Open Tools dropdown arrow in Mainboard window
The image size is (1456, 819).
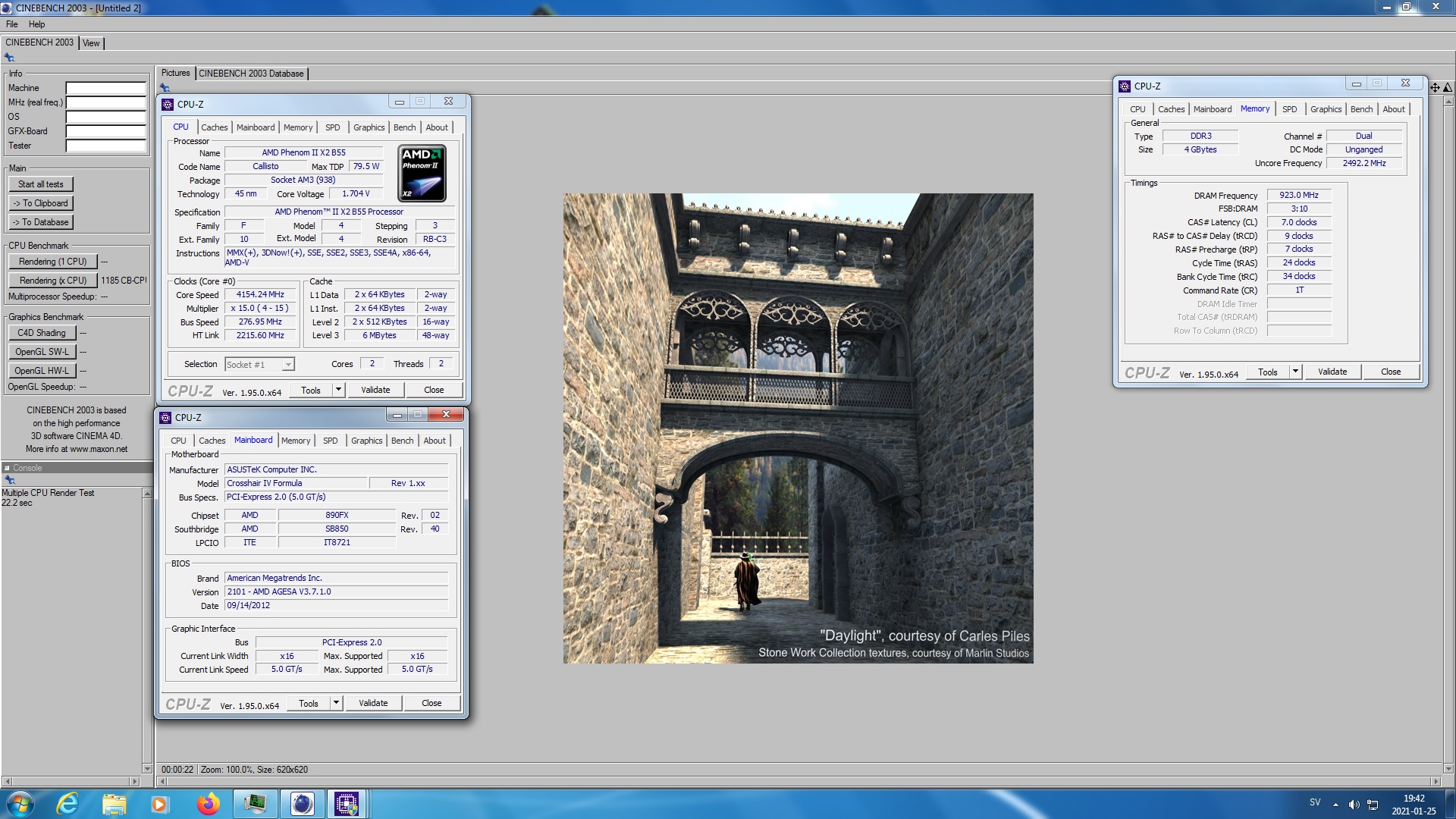coord(336,703)
